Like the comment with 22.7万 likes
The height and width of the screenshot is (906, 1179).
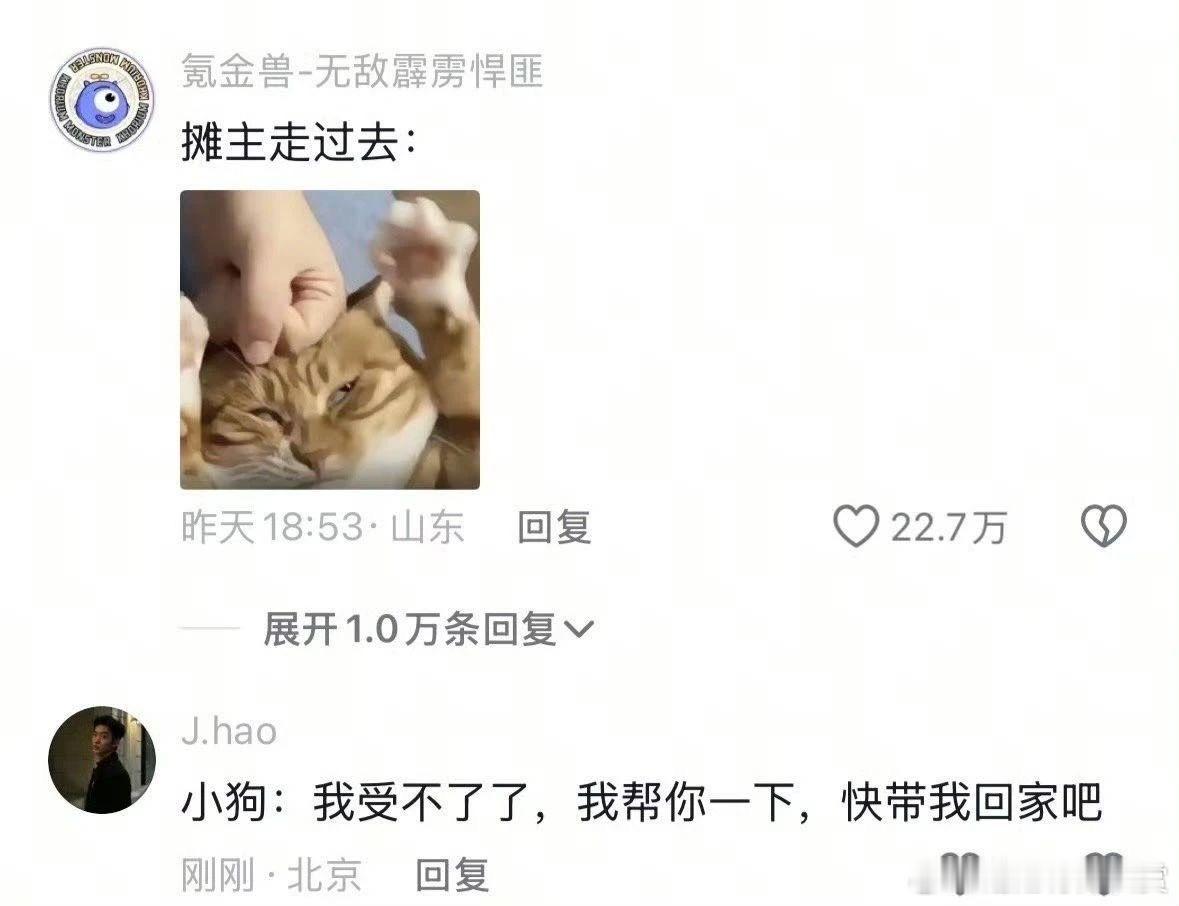coord(856,526)
